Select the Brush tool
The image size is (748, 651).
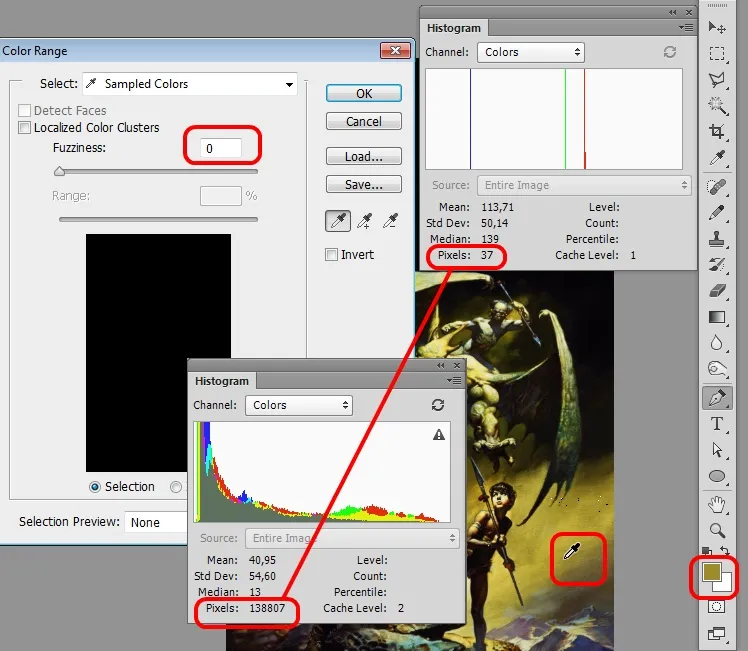[x=717, y=212]
